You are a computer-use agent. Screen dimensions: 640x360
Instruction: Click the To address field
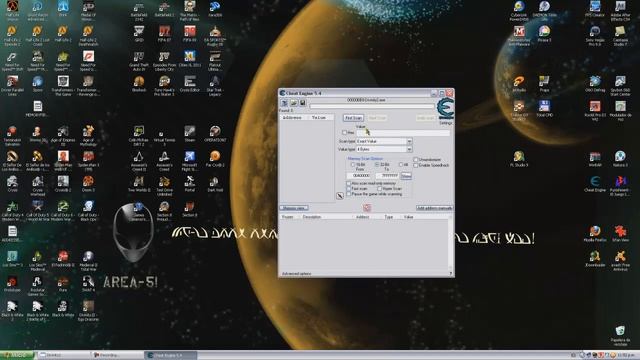[x=387, y=176]
